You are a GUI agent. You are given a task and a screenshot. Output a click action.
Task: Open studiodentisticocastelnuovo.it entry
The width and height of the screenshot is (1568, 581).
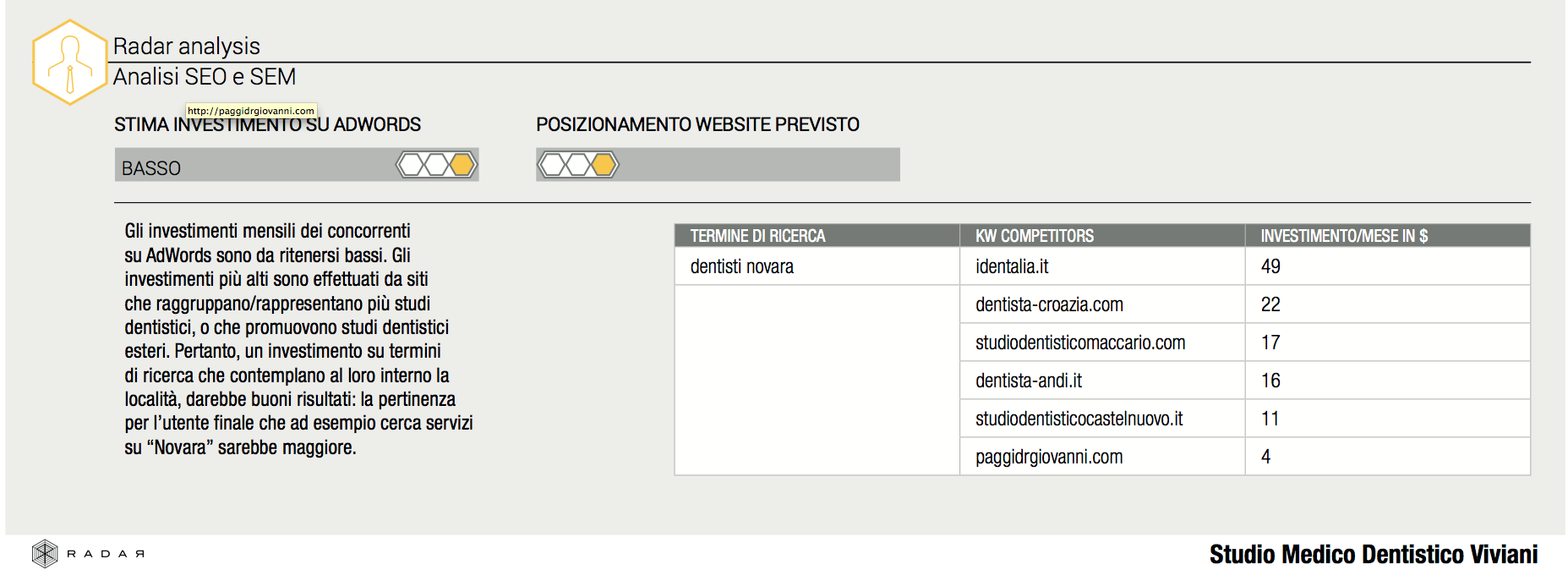1079,419
